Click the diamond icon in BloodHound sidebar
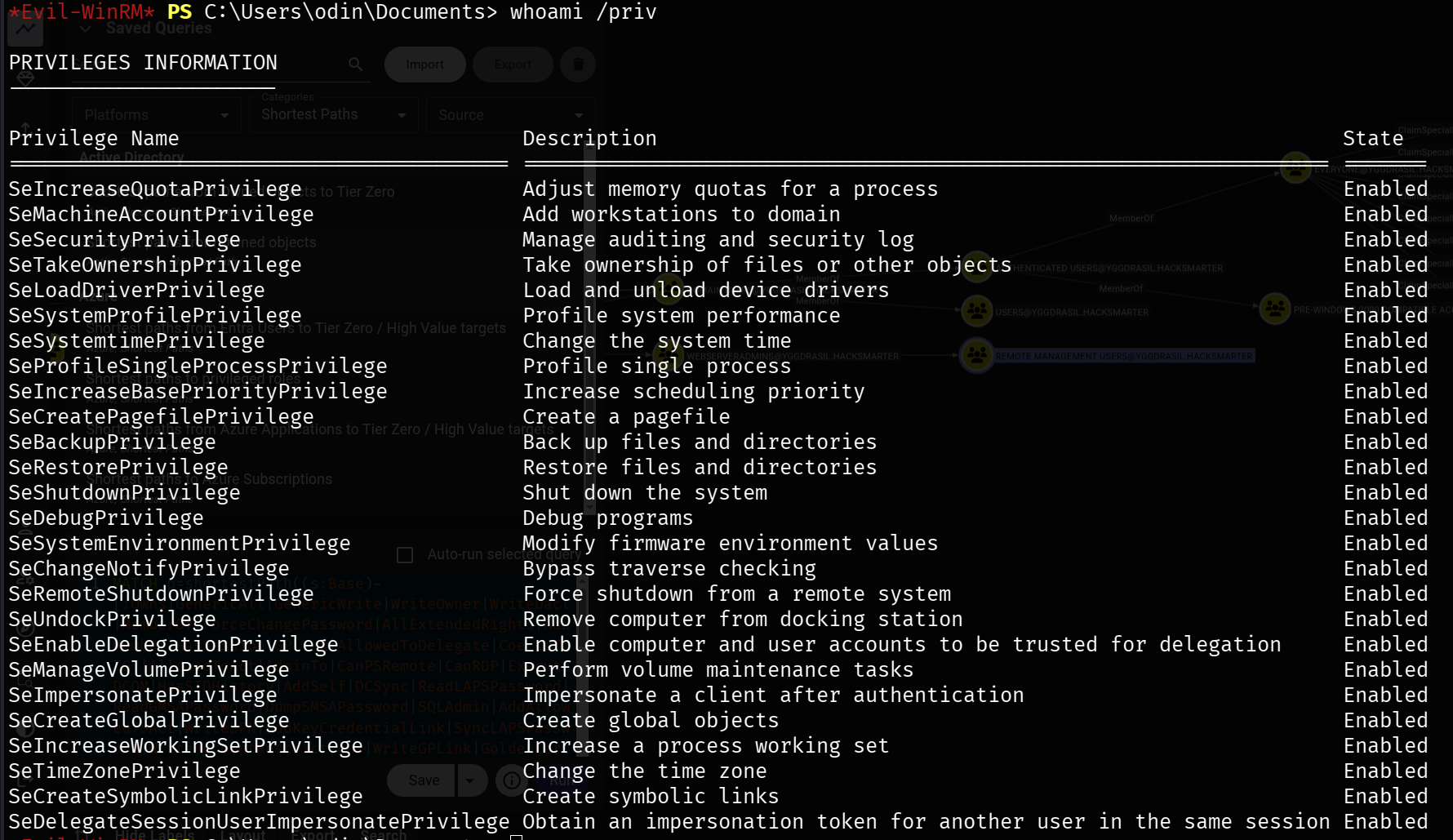 pyautogui.click(x=25, y=79)
